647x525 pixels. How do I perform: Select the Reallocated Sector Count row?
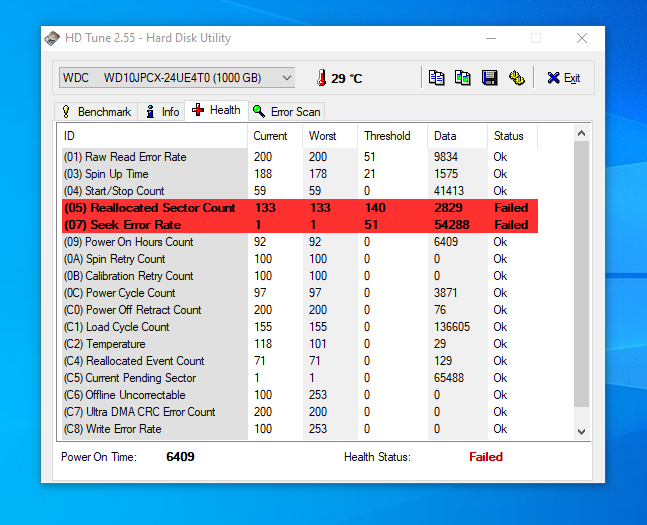tap(300, 208)
